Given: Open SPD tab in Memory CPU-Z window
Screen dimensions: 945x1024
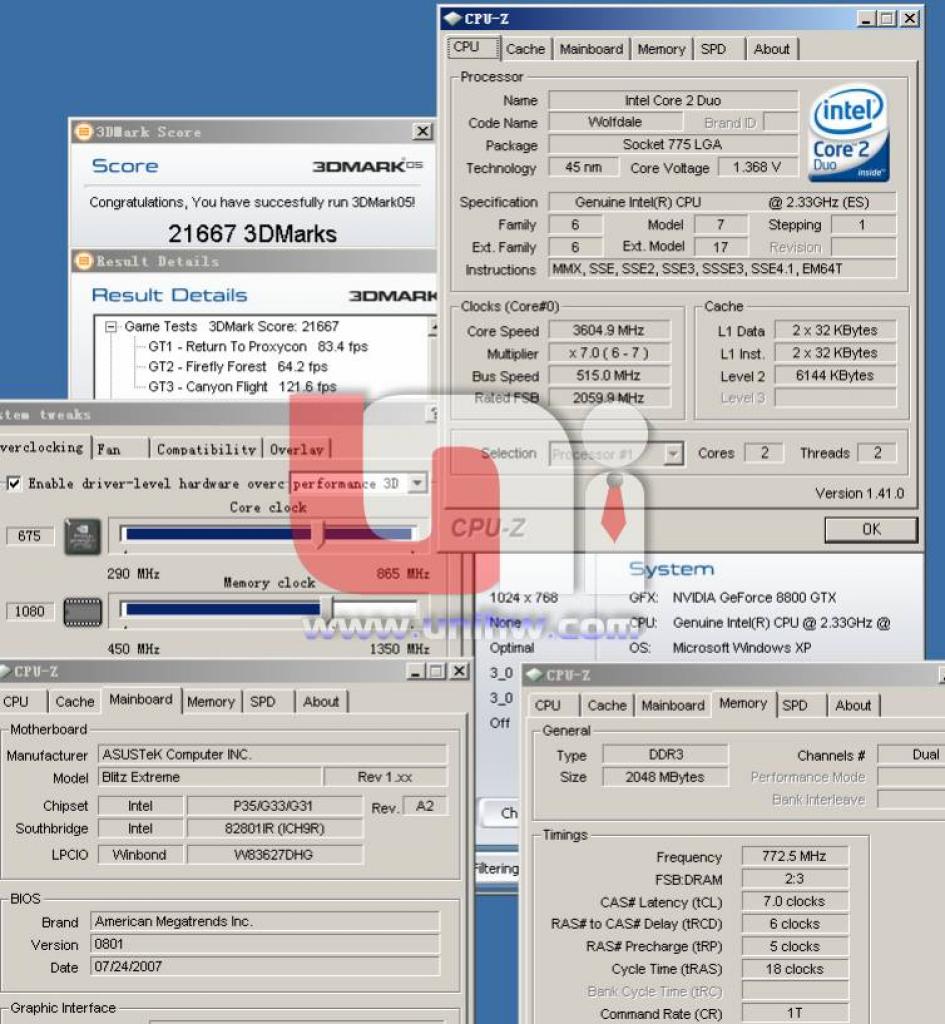Looking at the screenshot, I should [795, 705].
